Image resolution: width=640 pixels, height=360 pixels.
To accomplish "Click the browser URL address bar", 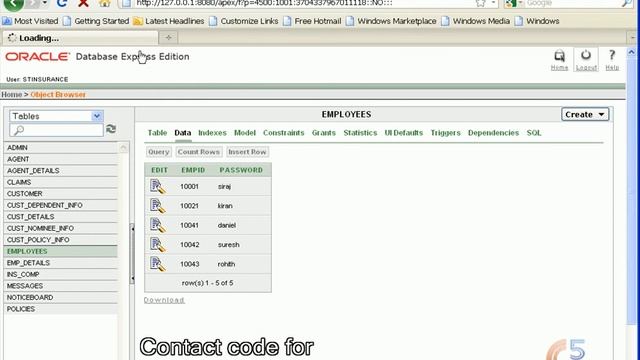I will tap(302, 3).
